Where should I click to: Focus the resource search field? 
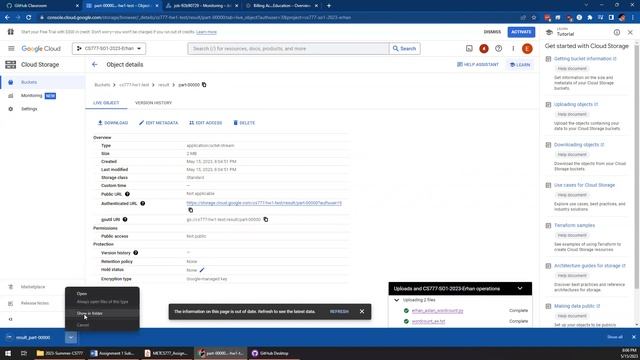(x=288, y=49)
